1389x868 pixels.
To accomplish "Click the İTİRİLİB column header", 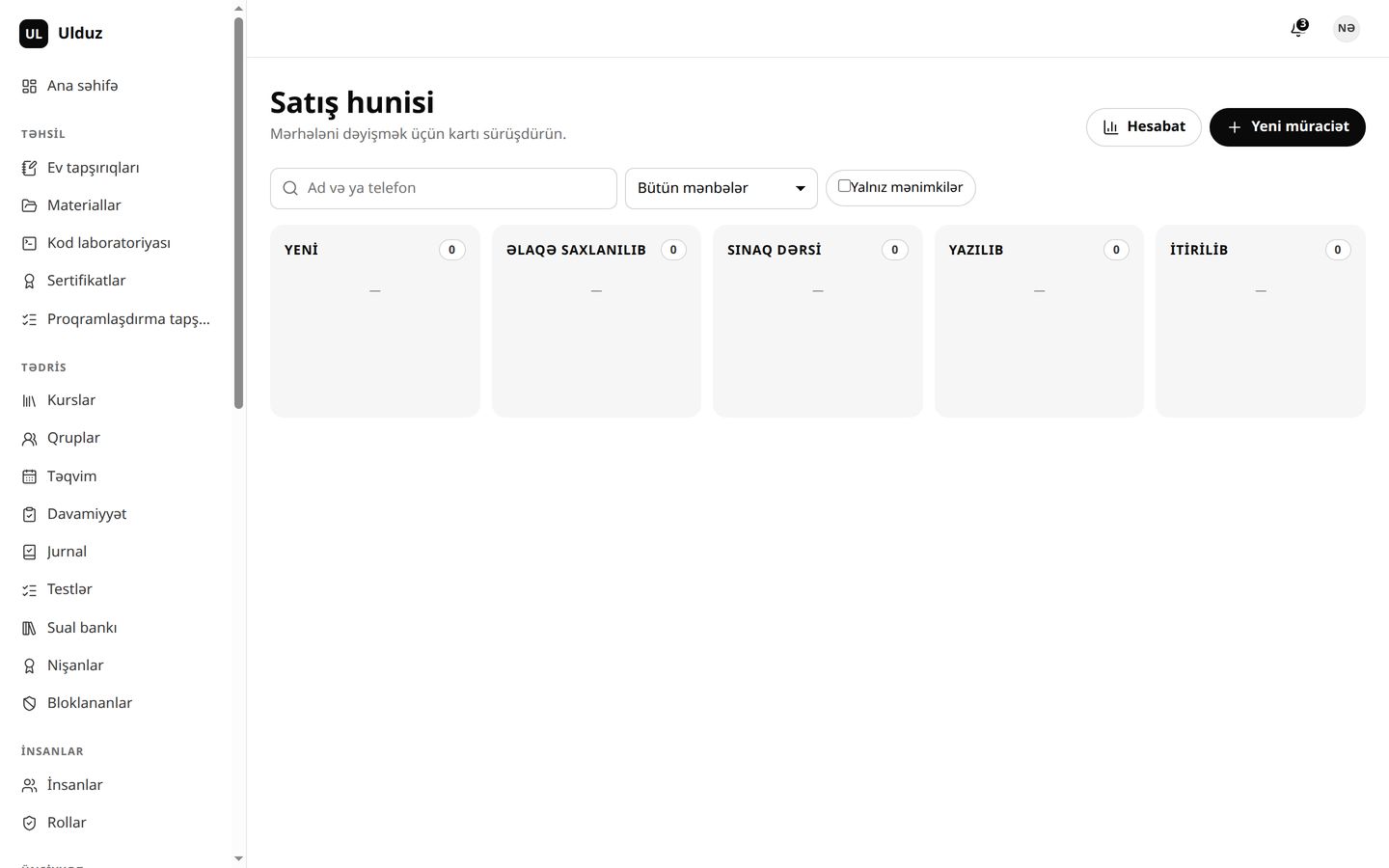I will click(1199, 250).
